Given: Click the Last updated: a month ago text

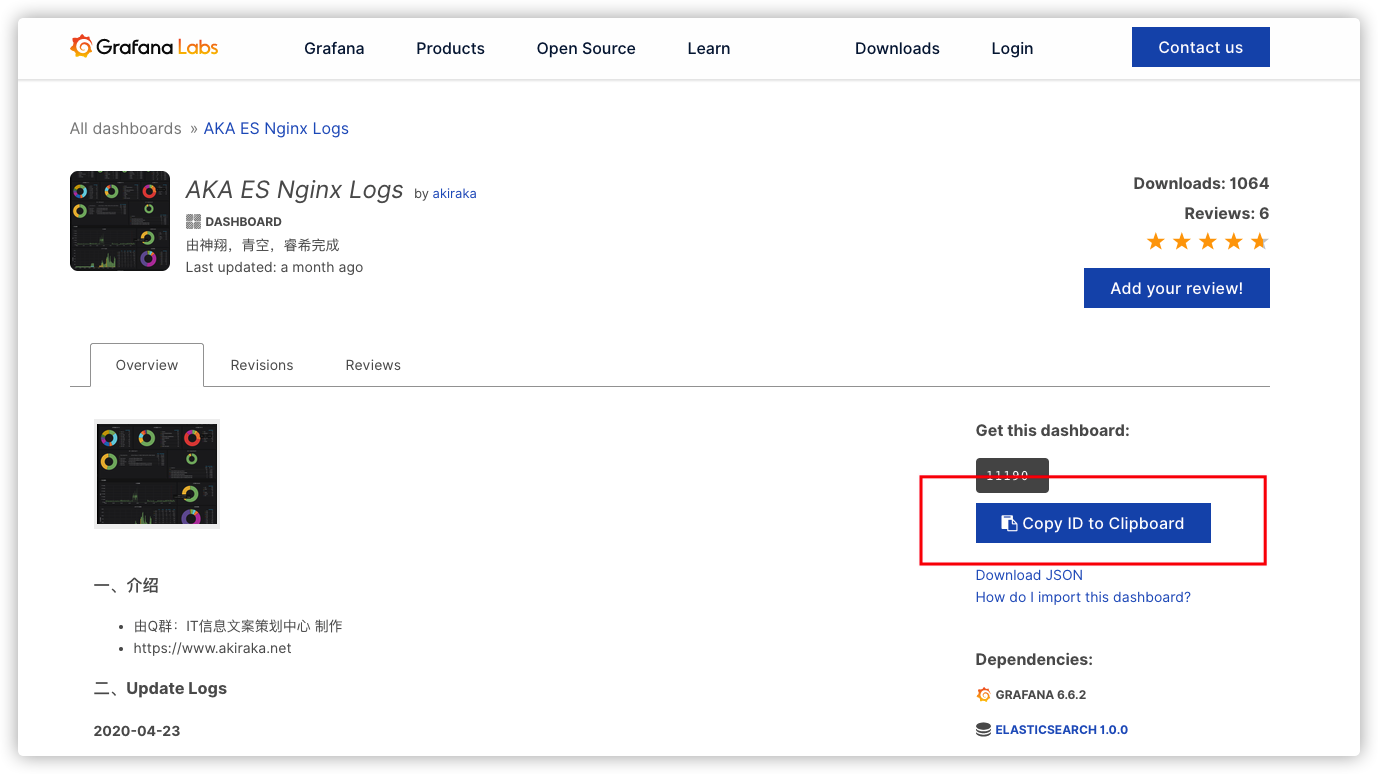Looking at the screenshot, I should (x=275, y=267).
